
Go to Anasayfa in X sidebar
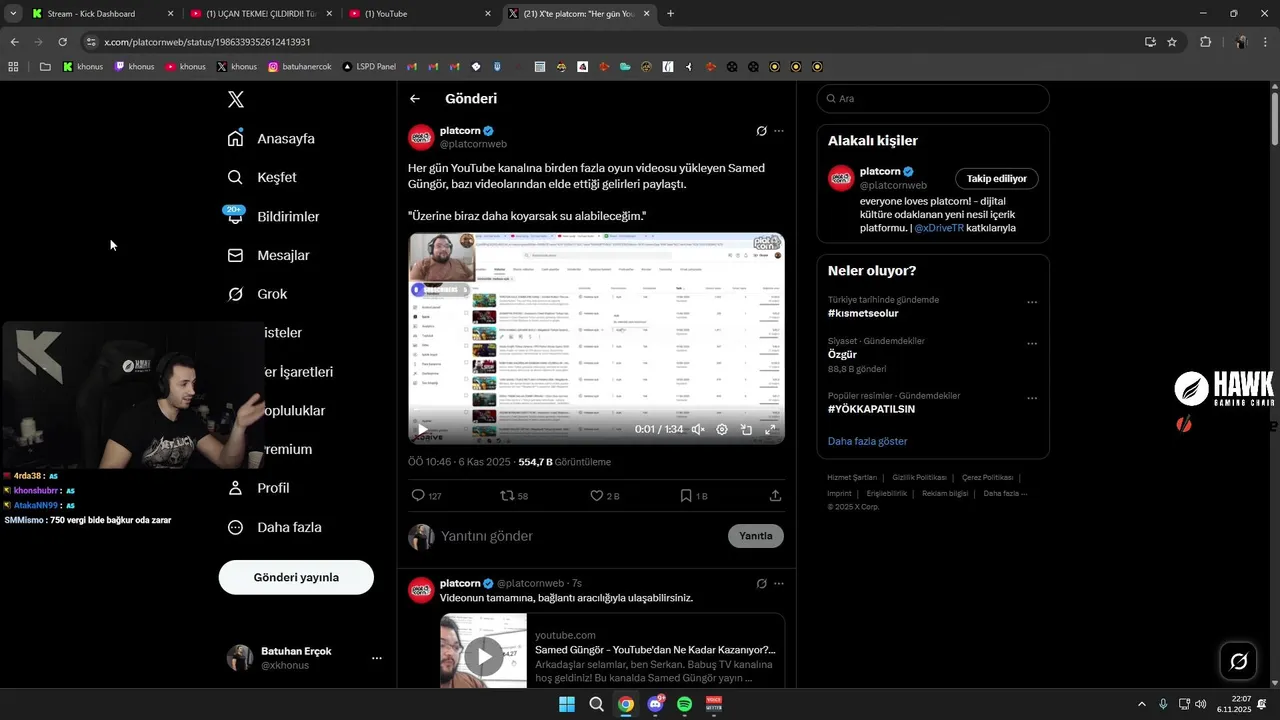point(271,138)
